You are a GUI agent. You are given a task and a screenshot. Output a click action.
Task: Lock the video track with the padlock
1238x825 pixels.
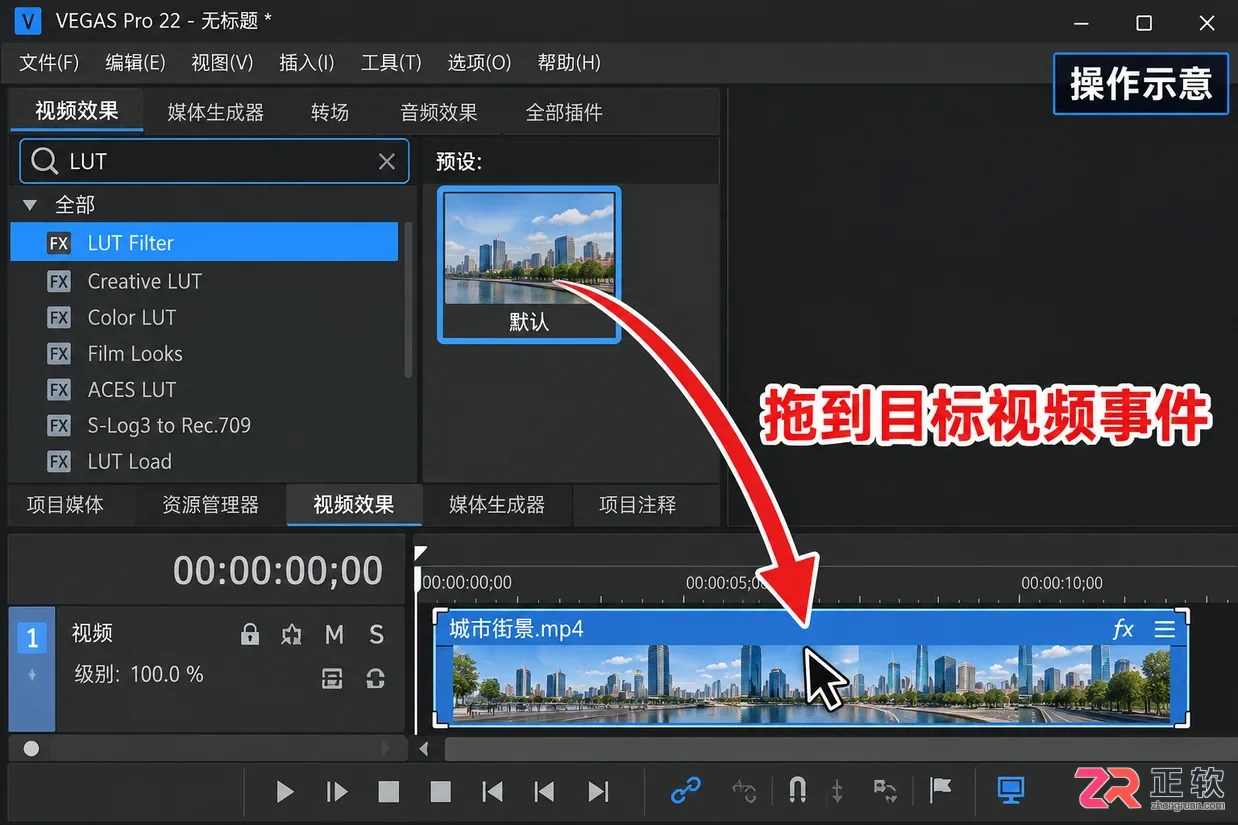pyautogui.click(x=250, y=634)
